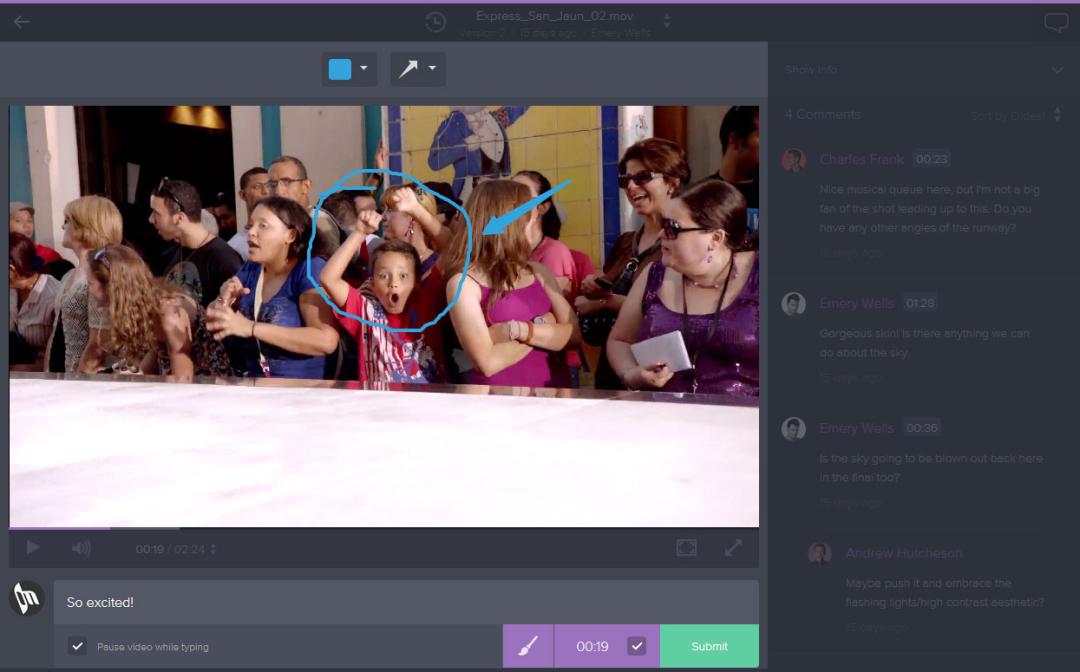This screenshot has height=672, width=1080.
Task: Toggle Pause video while typing checkbox
Action: click(x=77, y=646)
